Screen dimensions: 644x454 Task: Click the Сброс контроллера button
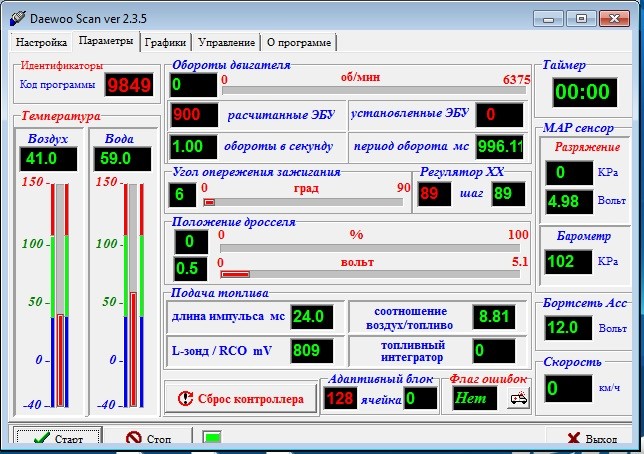click(241, 398)
